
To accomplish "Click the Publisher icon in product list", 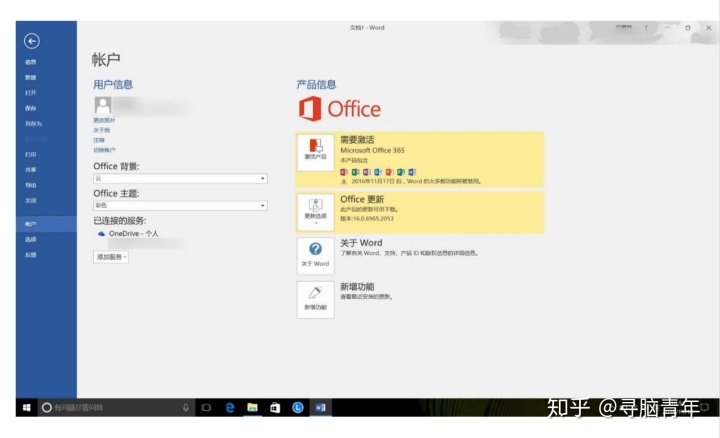I will 401,172.
